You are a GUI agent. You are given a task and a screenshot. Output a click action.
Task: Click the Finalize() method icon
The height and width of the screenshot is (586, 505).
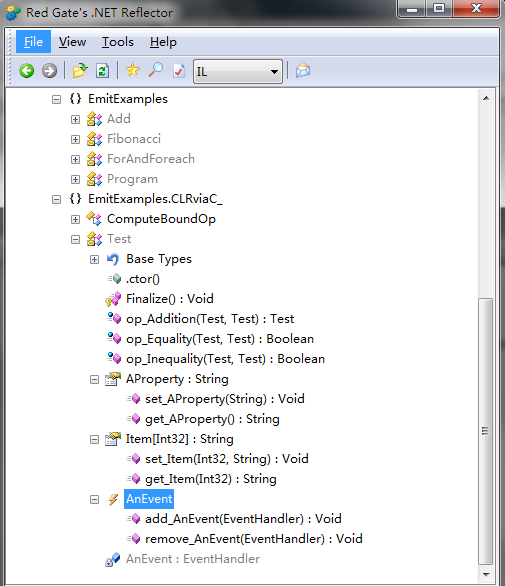(x=113, y=299)
